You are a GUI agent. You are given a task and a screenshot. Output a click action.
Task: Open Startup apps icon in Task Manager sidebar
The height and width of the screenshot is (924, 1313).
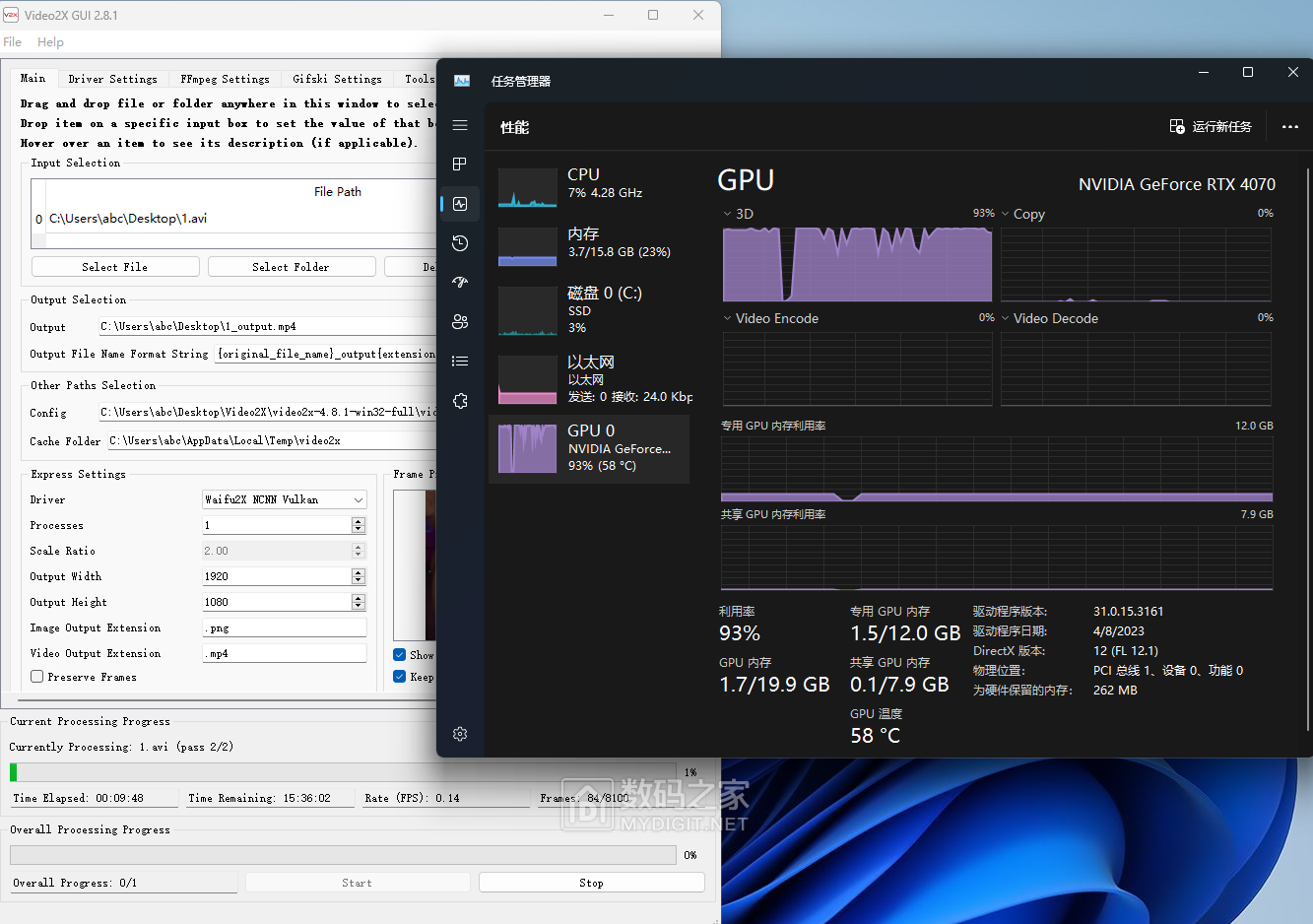460,283
